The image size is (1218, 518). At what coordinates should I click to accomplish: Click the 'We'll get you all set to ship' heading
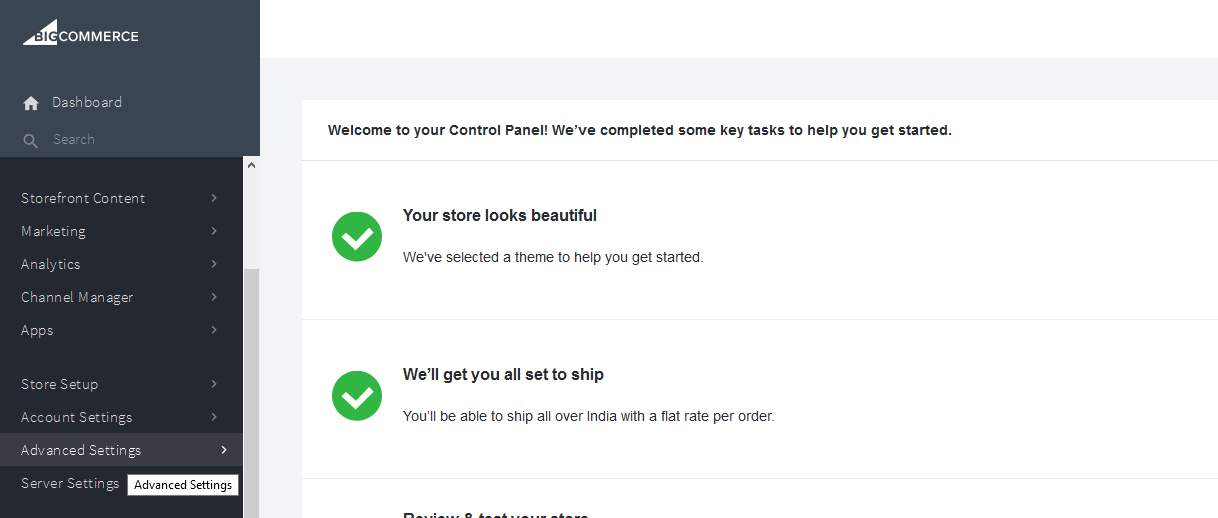tap(503, 374)
